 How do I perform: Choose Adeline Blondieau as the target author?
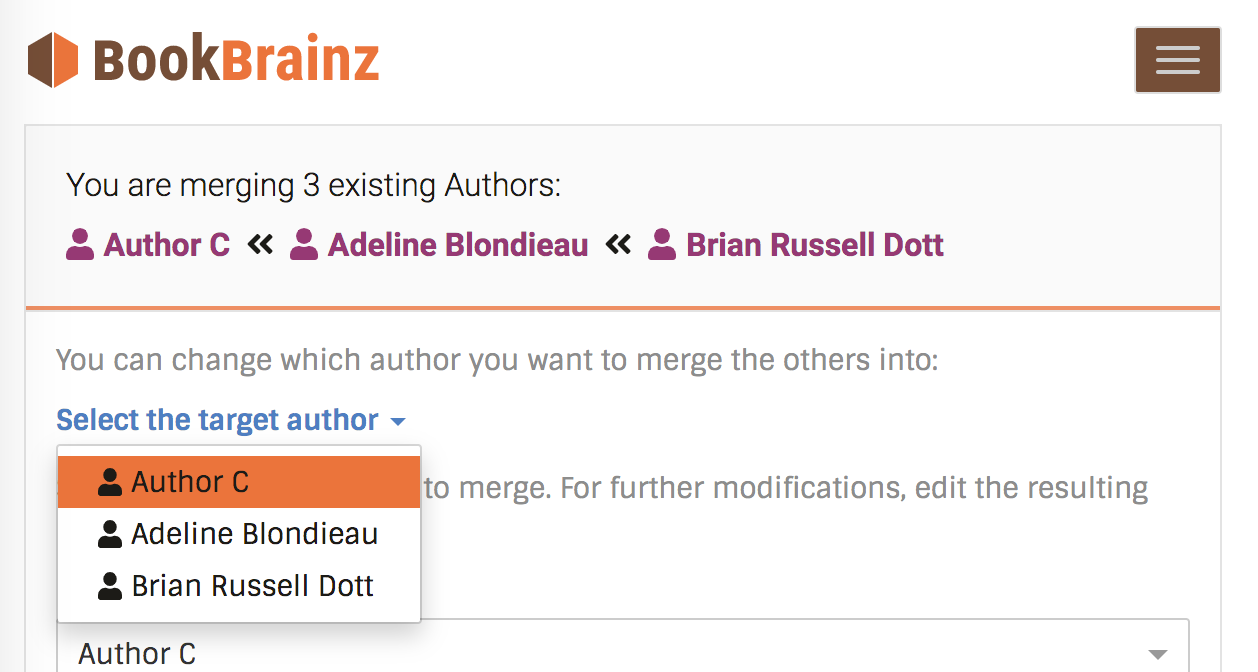(239, 534)
